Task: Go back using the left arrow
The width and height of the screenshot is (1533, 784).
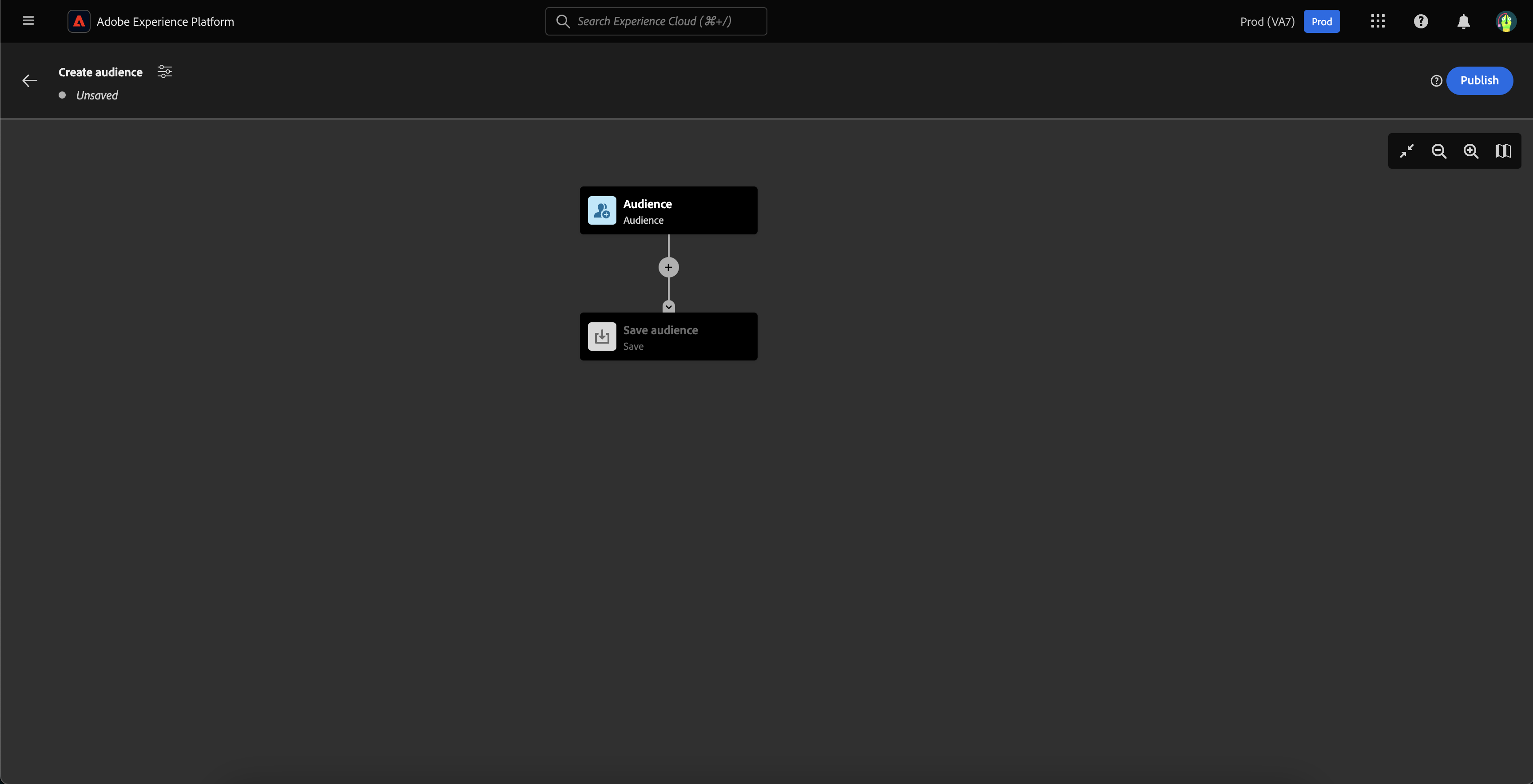Action: (29, 81)
